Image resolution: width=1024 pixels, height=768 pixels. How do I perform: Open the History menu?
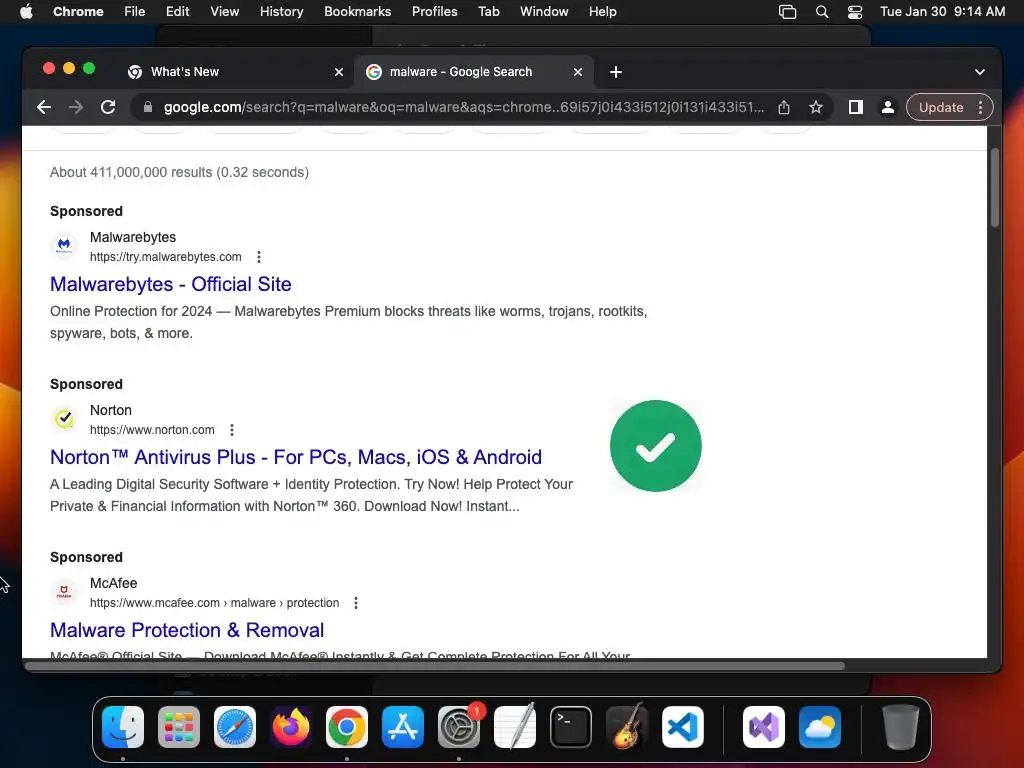coord(281,11)
